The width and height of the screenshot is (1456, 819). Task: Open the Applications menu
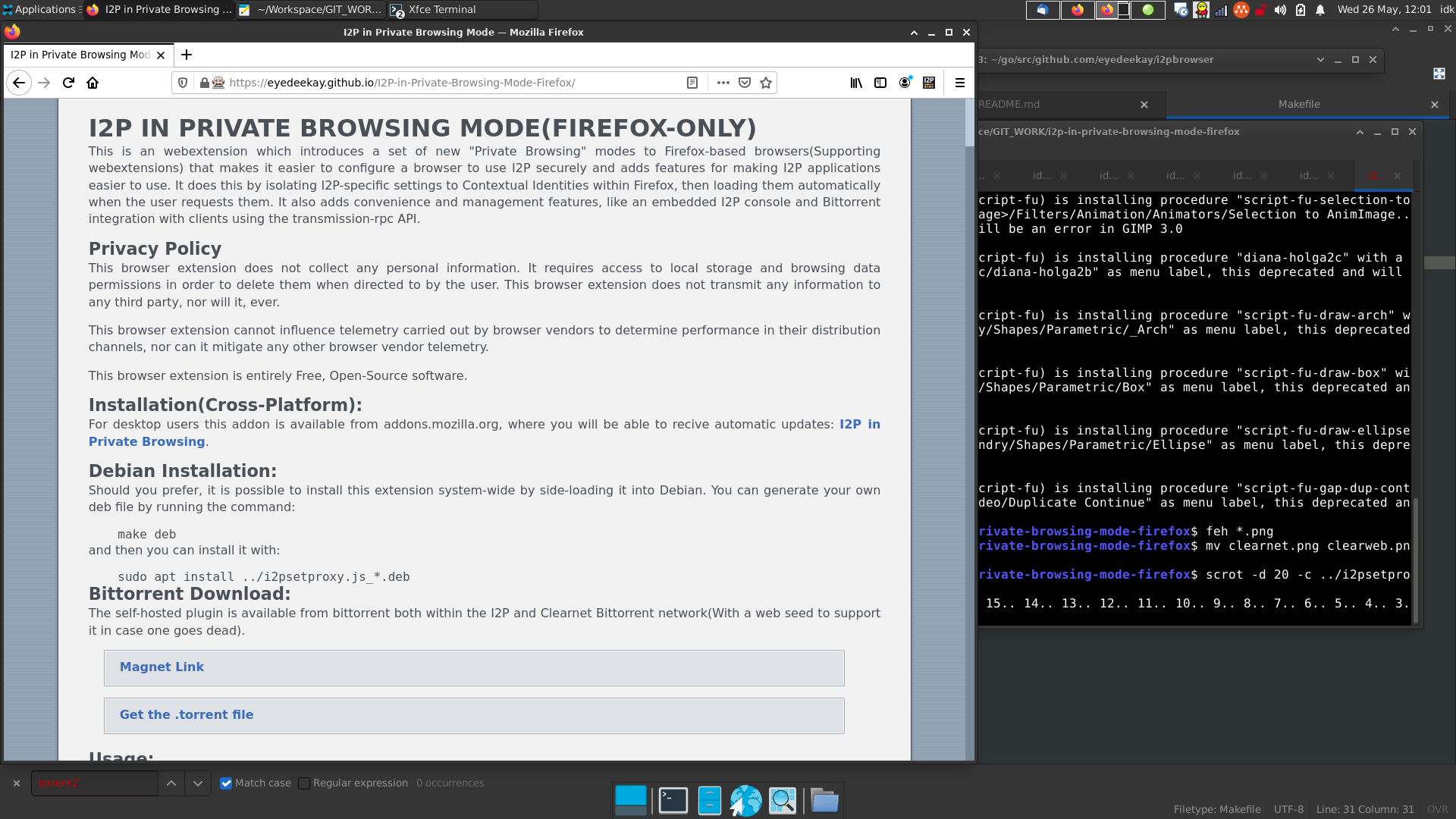point(39,9)
